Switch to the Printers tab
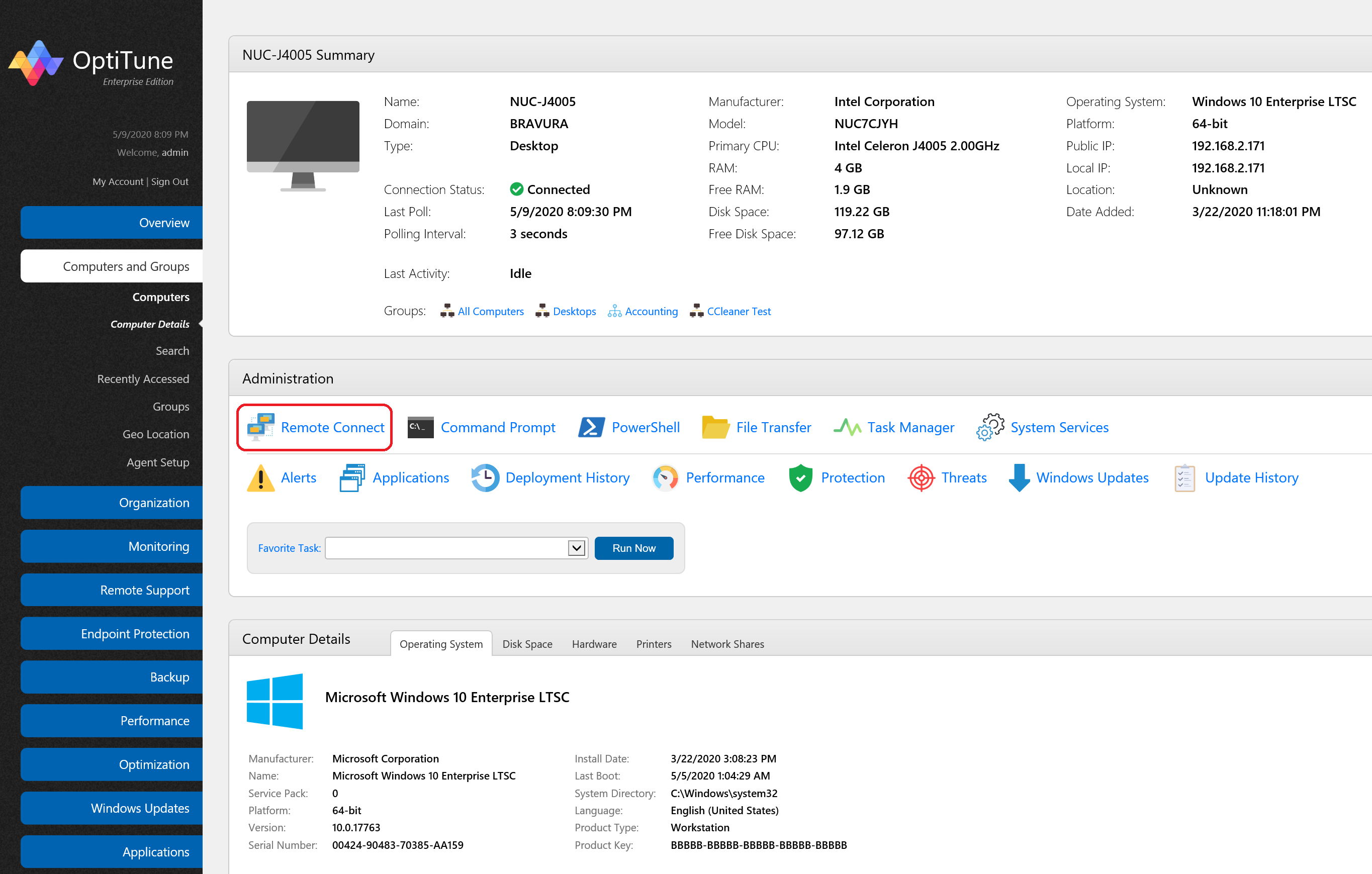The height and width of the screenshot is (874, 1372). pyautogui.click(x=654, y=644)
